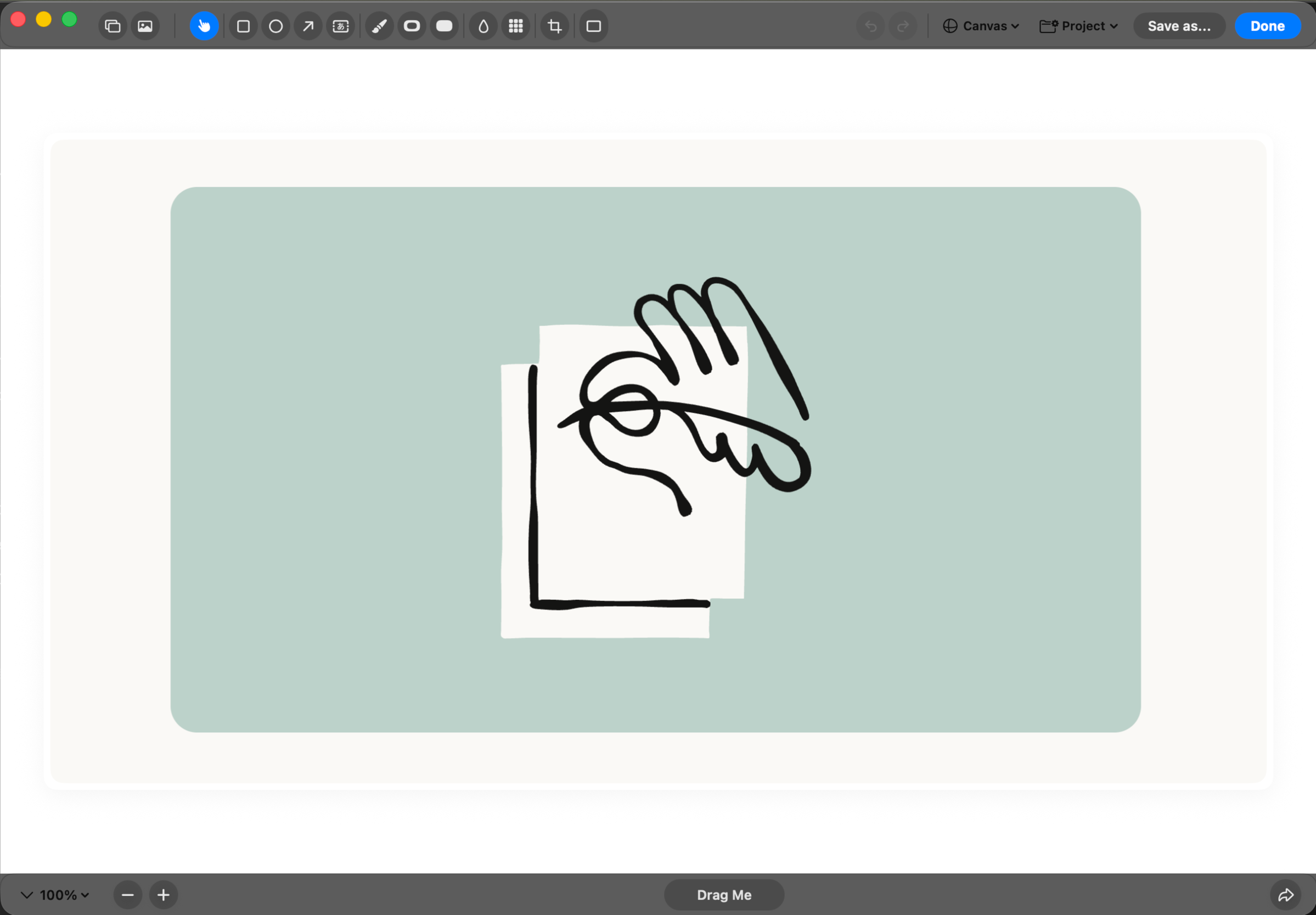The width and height of the screenshot is (1316, 915).
Task: Select the crop tool
Action: 554,26
